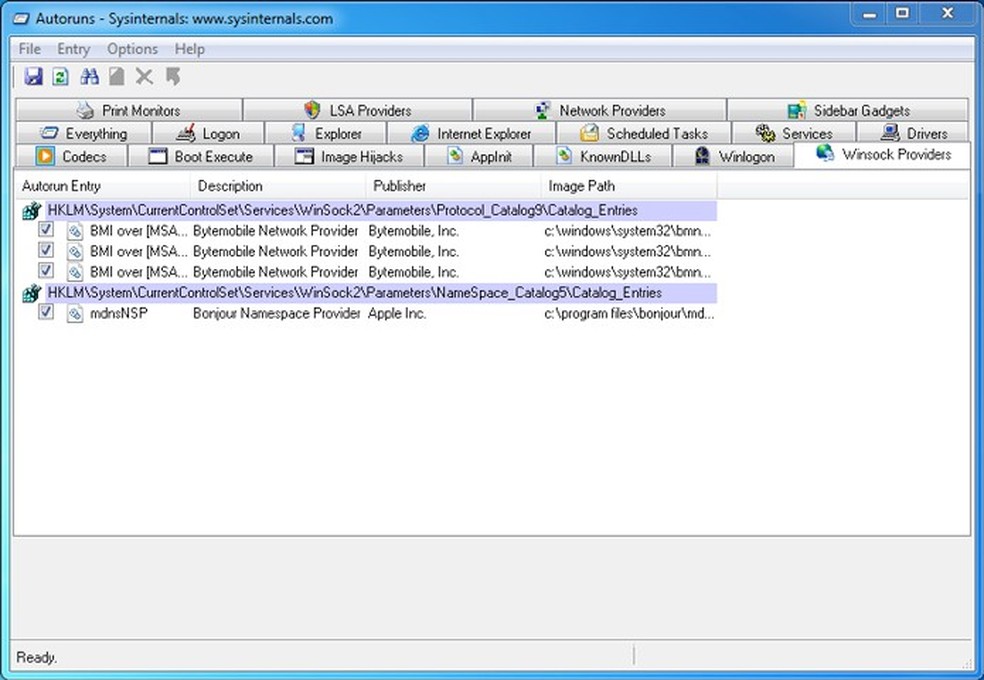Viewport: 984px width, 680px height.
Task: Select the Protocol_Catalog9 registry key row
Action: 381,211
